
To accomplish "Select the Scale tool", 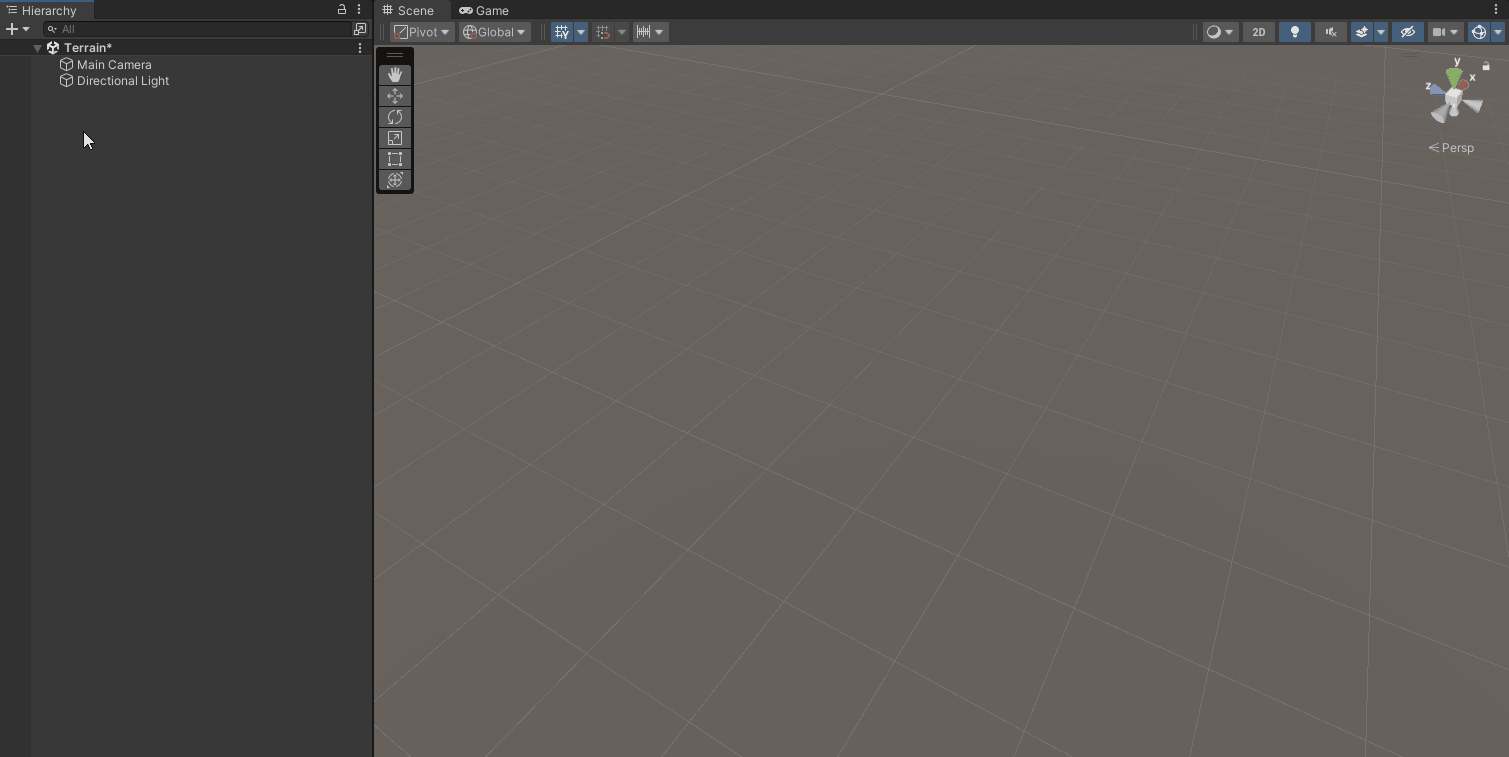I will point(395,138).
